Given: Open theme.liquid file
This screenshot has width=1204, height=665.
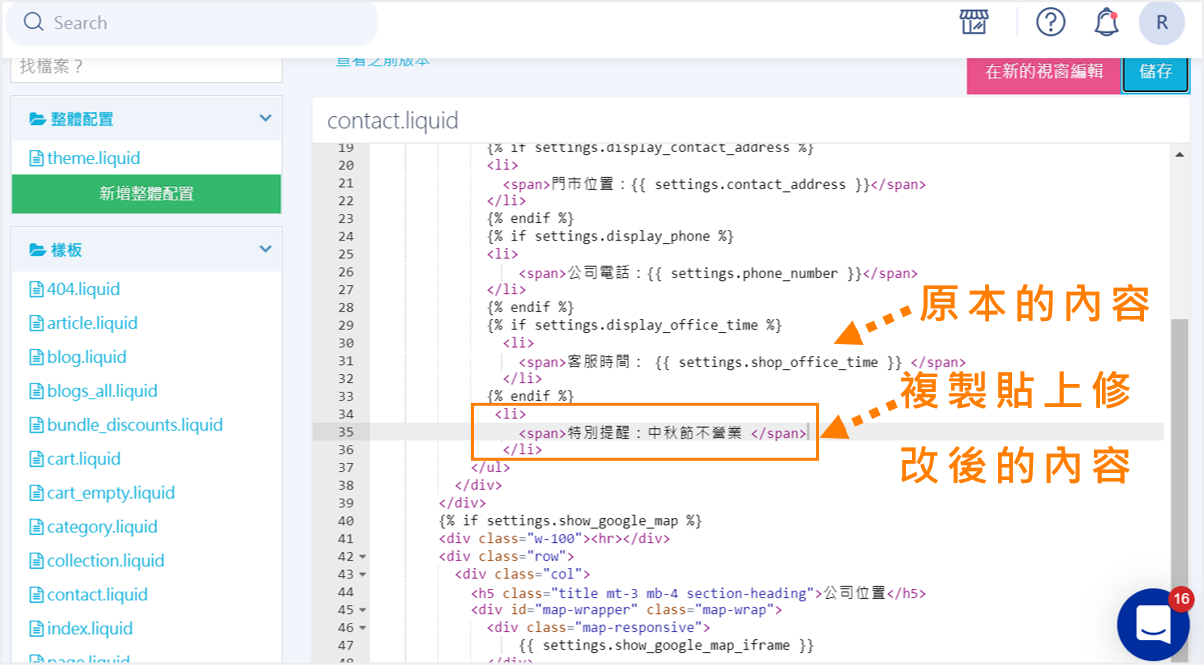Looking at the screenshot, I should pyautogui.click(x=93, y=158).
